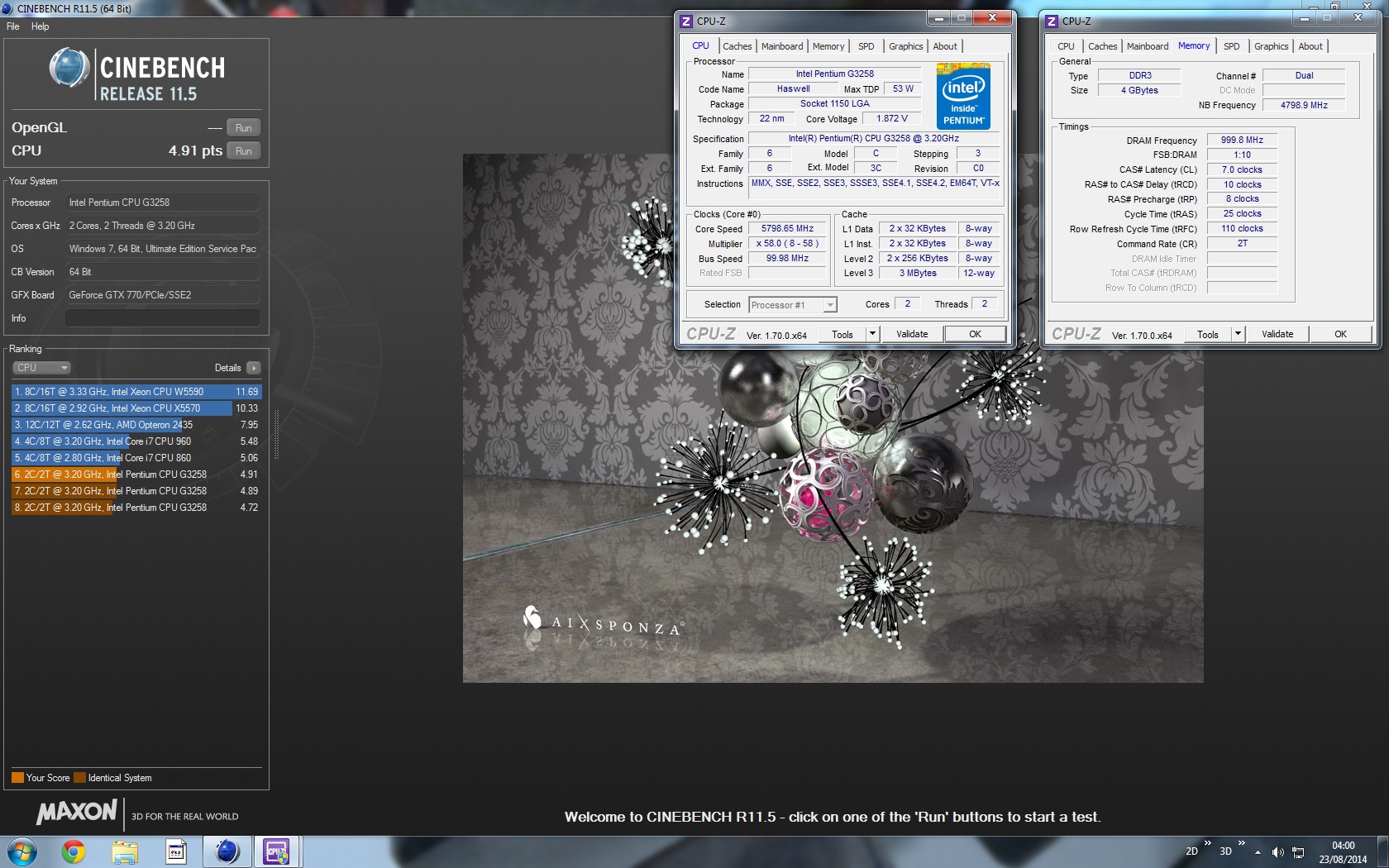Click the Info input field

pos(163,318)
